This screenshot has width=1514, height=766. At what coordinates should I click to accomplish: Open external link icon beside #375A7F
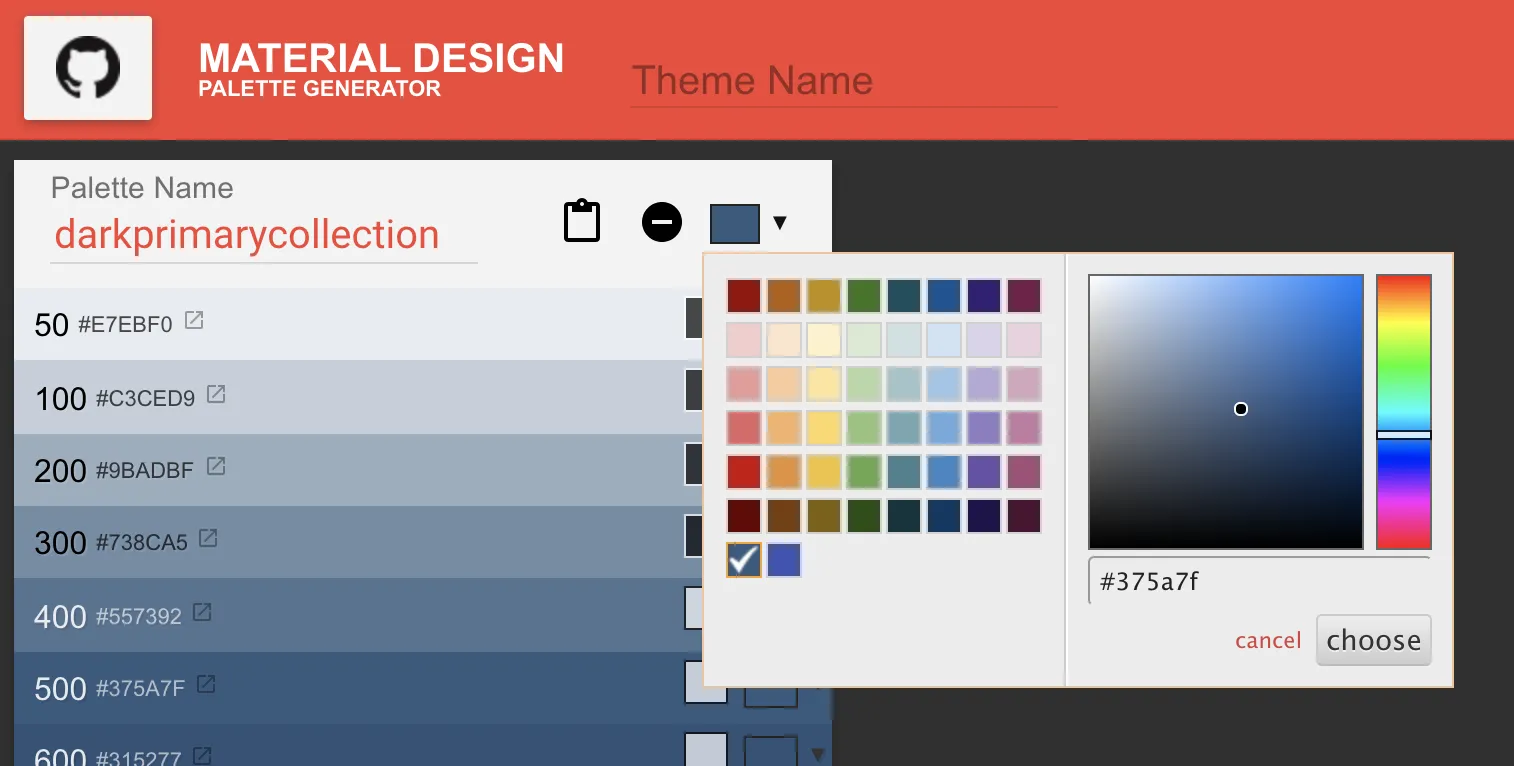tap(206, 684)
